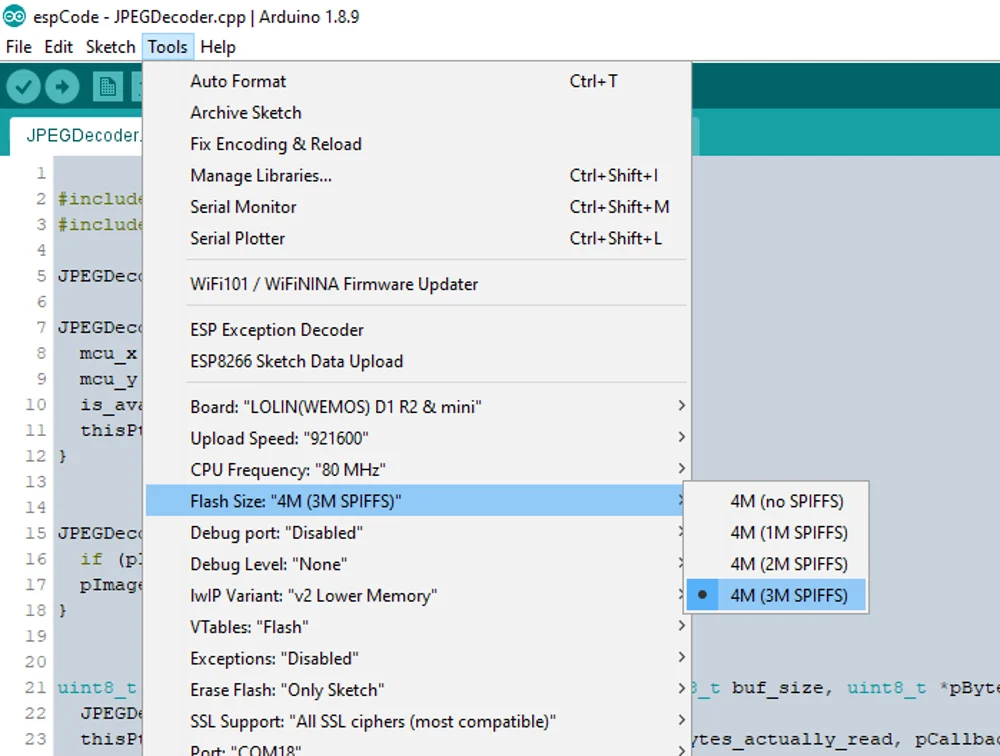Click the New sketch document icon

tap(108, 87)
